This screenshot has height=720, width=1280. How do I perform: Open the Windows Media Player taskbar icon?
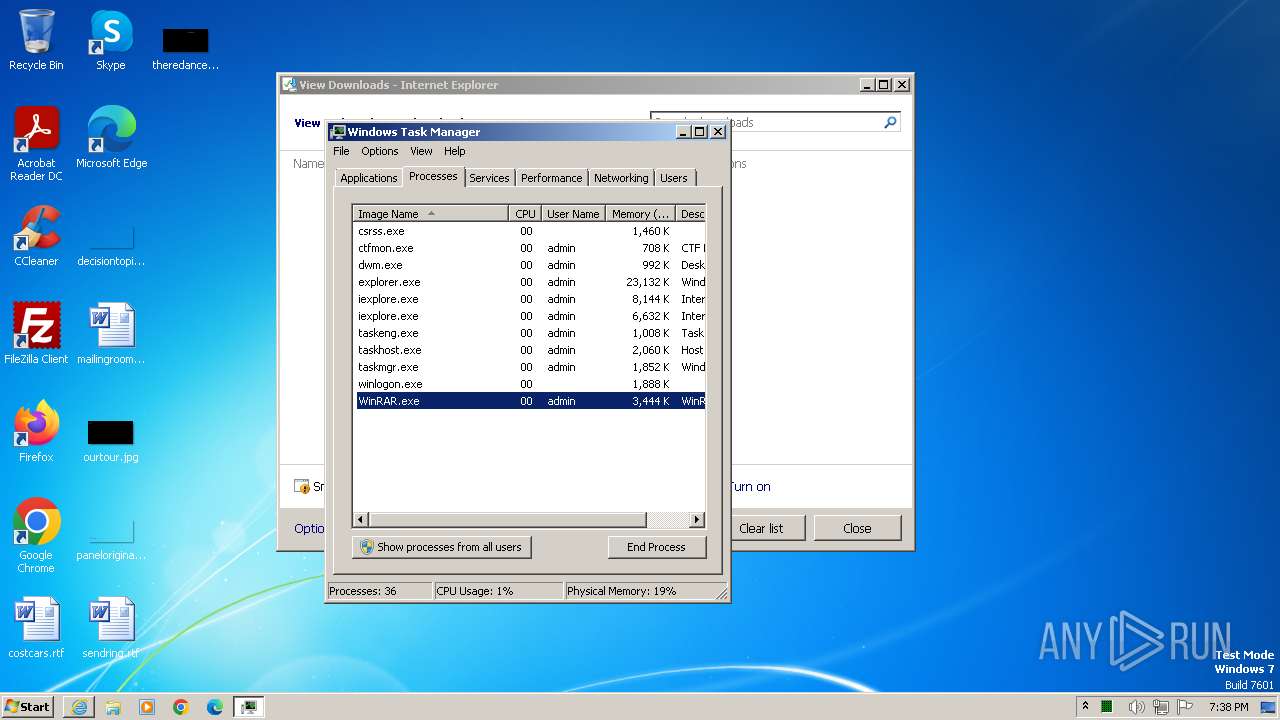click(x=147, y=707)
